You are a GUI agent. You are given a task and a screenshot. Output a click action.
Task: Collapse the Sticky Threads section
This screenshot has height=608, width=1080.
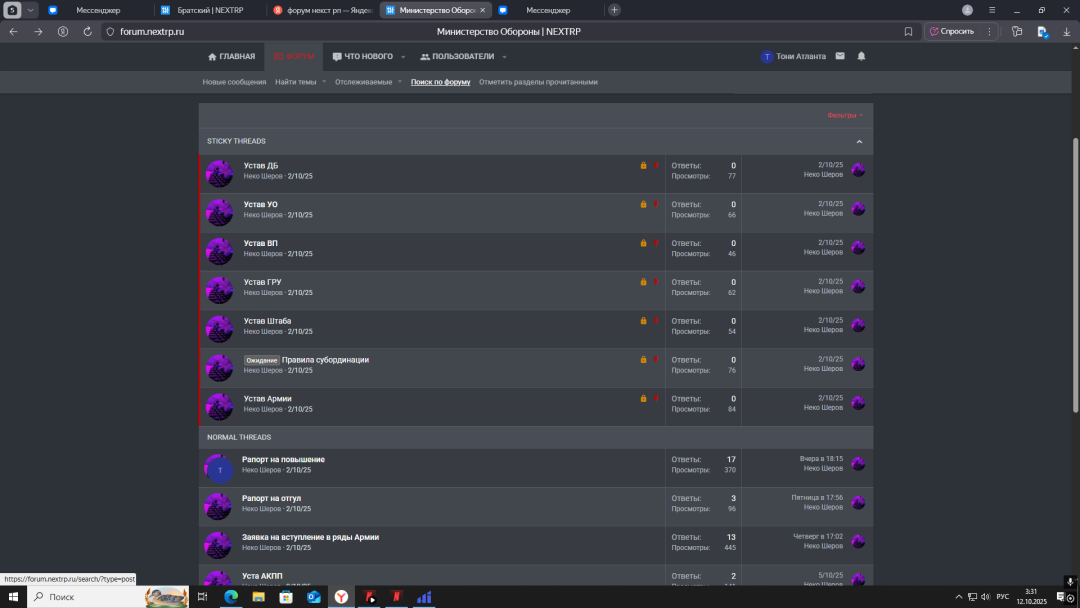click(858, 141)
